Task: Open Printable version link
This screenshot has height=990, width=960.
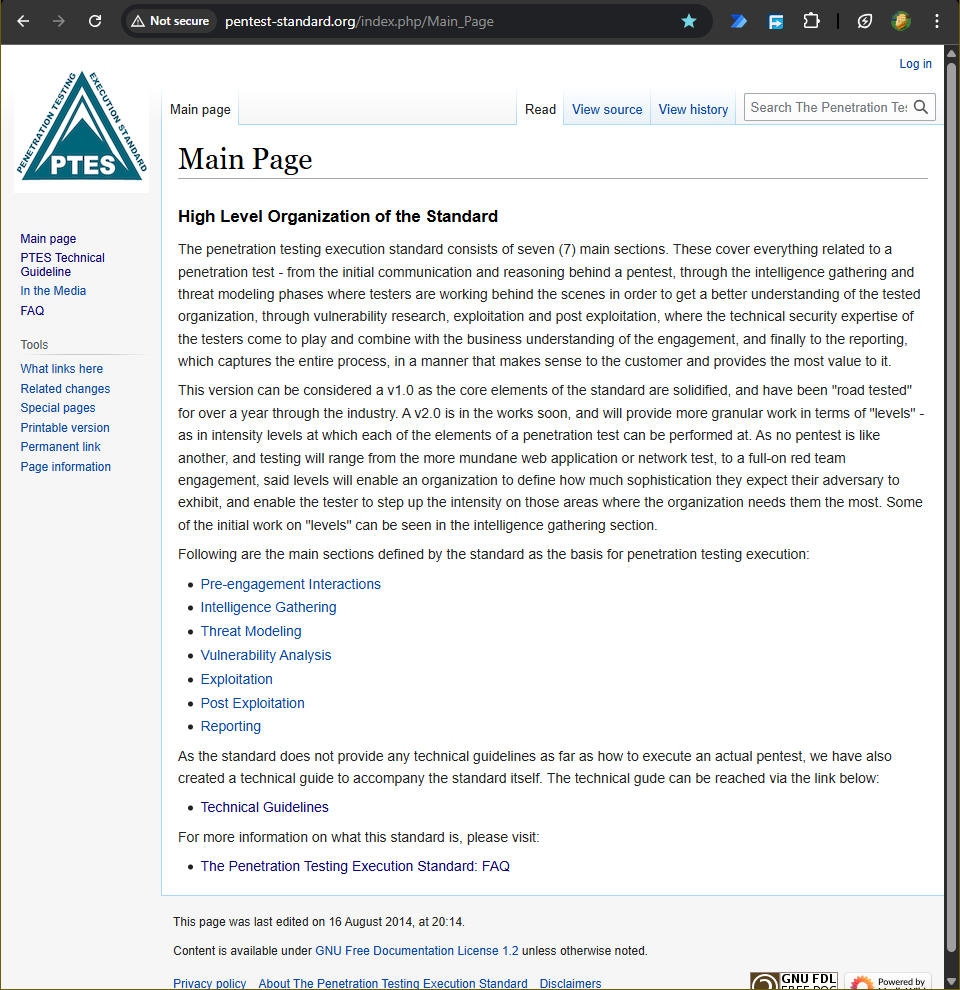Action: click(x=64, y=427)
